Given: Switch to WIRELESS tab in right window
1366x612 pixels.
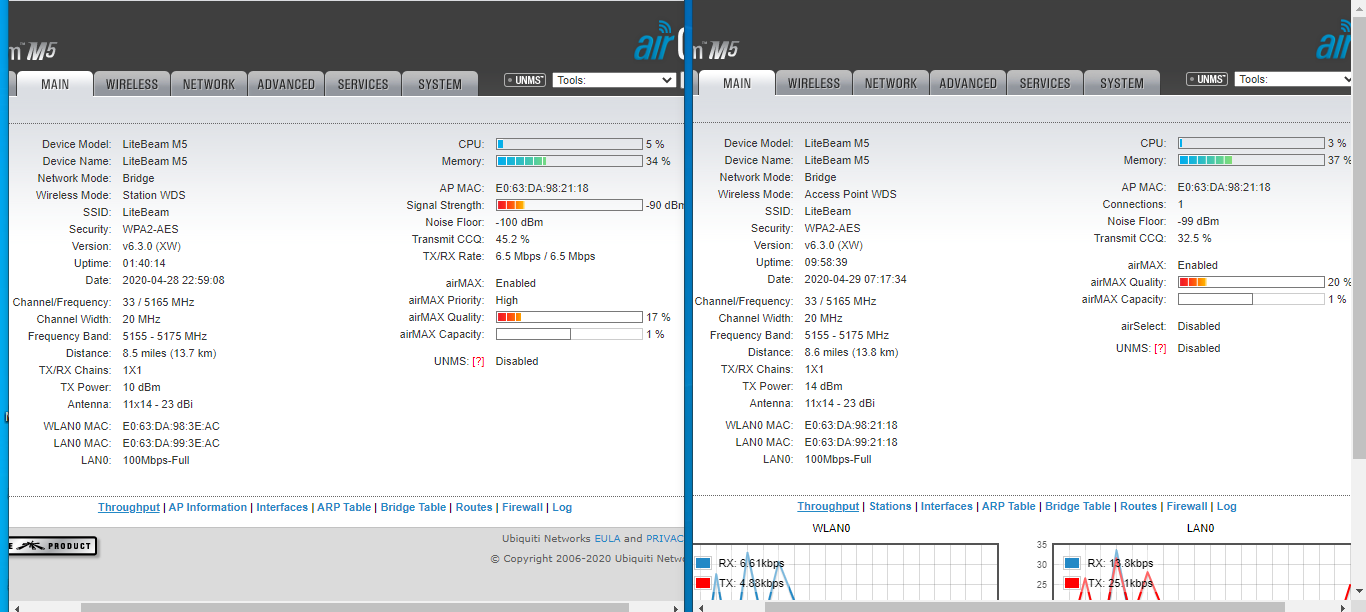Looking at the screenshot, I should [x=814, y=83].
